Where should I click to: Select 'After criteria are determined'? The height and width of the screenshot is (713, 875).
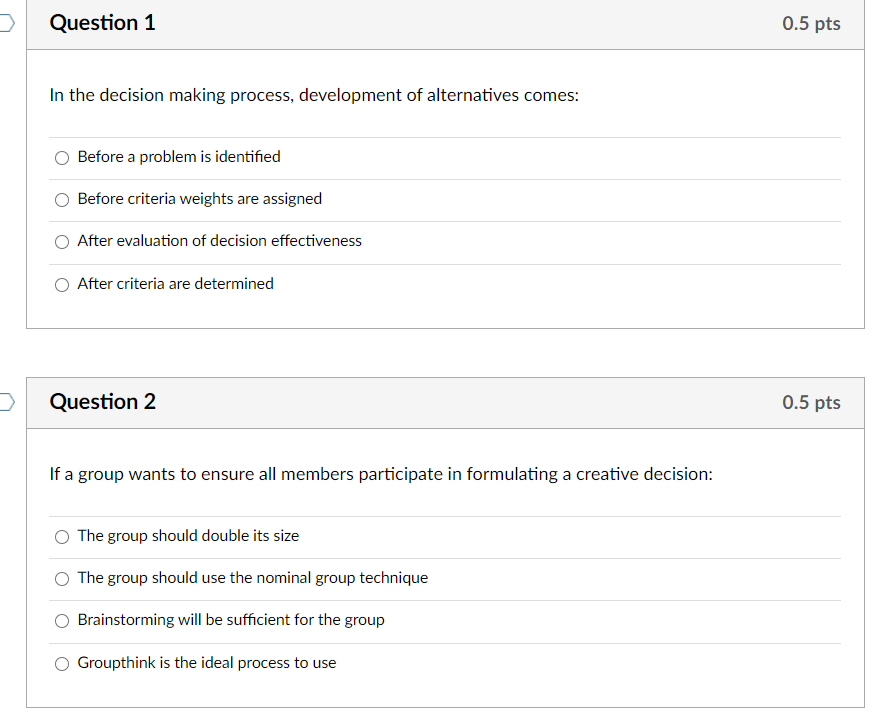point(61,284)
